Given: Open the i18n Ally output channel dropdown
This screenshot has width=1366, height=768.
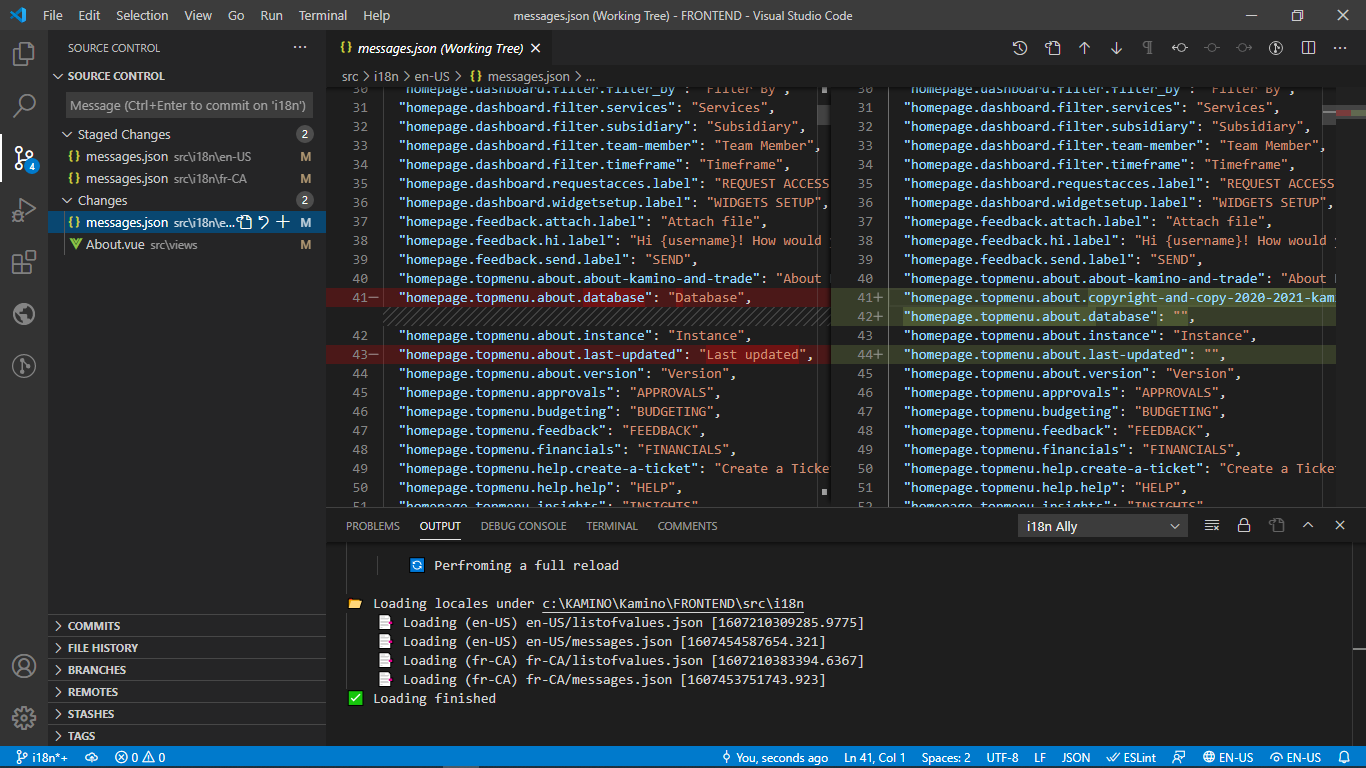Looking at the screenshot, I should tap(1100, 525).
